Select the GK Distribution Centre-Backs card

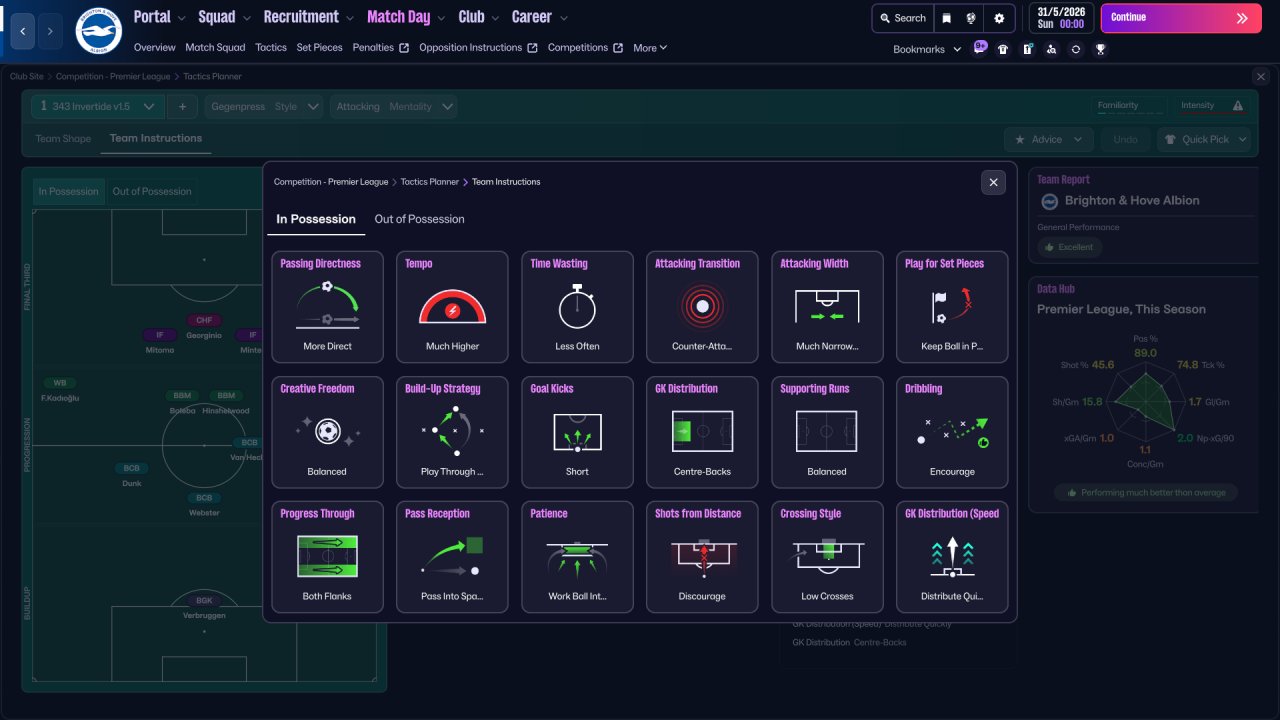(x=702, y=432)
